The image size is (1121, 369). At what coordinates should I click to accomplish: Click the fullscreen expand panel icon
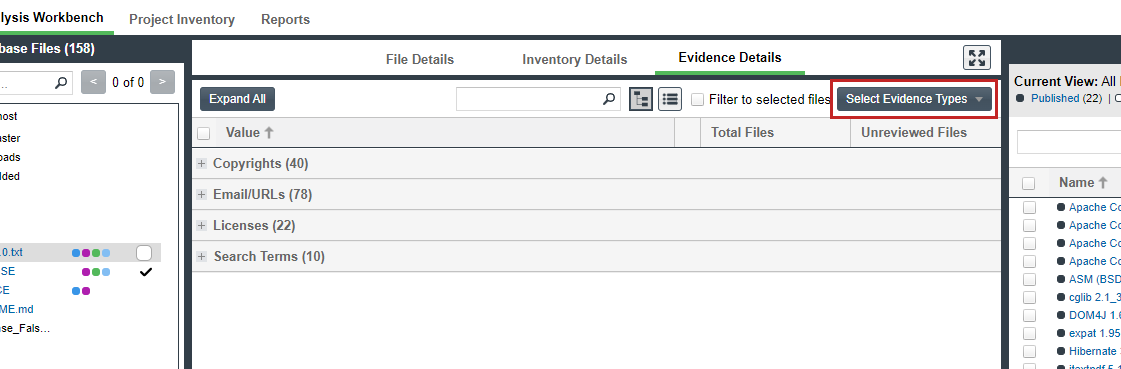pyautogui.click(x=977, y=58)
